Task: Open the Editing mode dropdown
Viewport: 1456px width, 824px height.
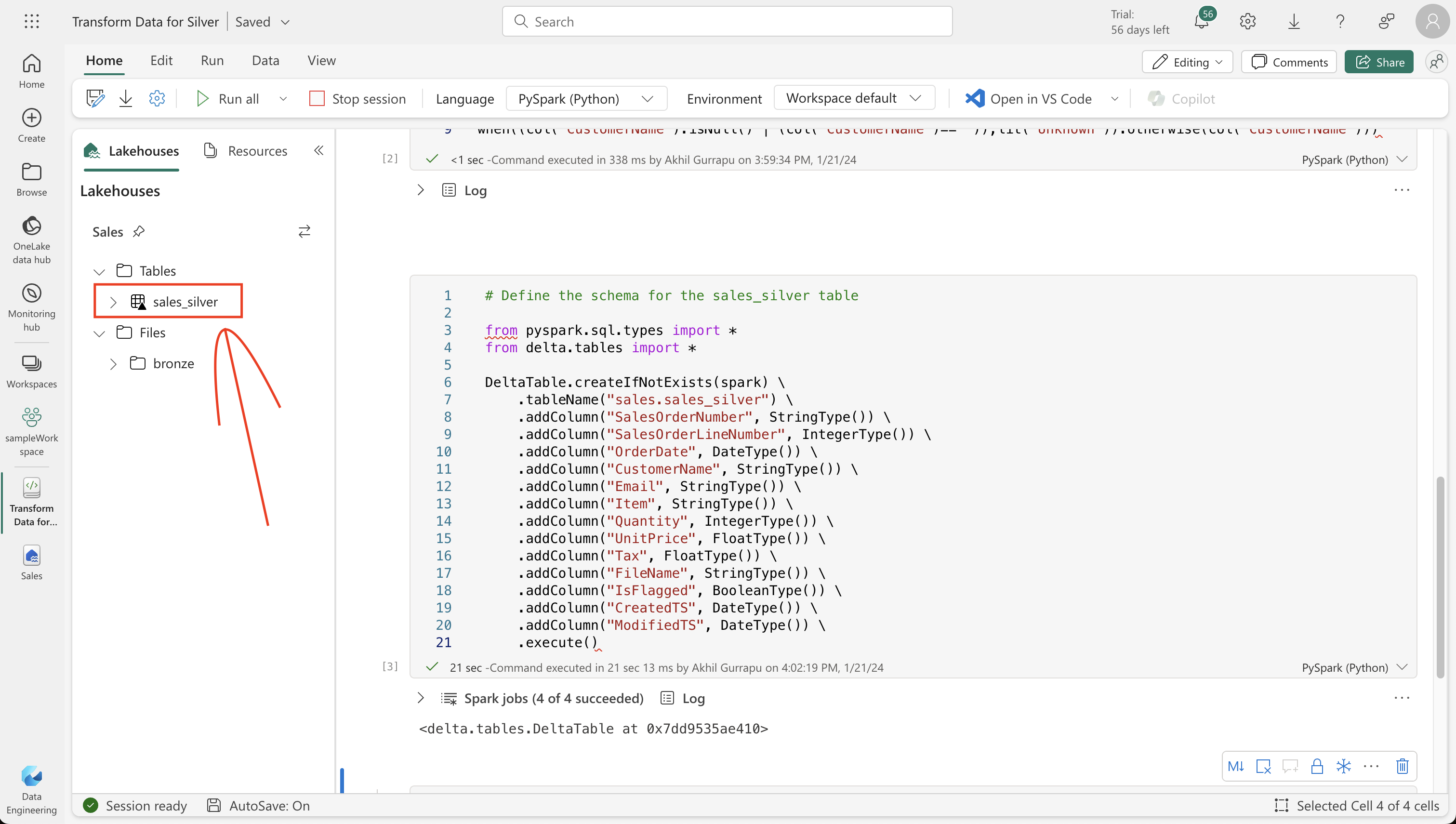Action: [1187, 62]
